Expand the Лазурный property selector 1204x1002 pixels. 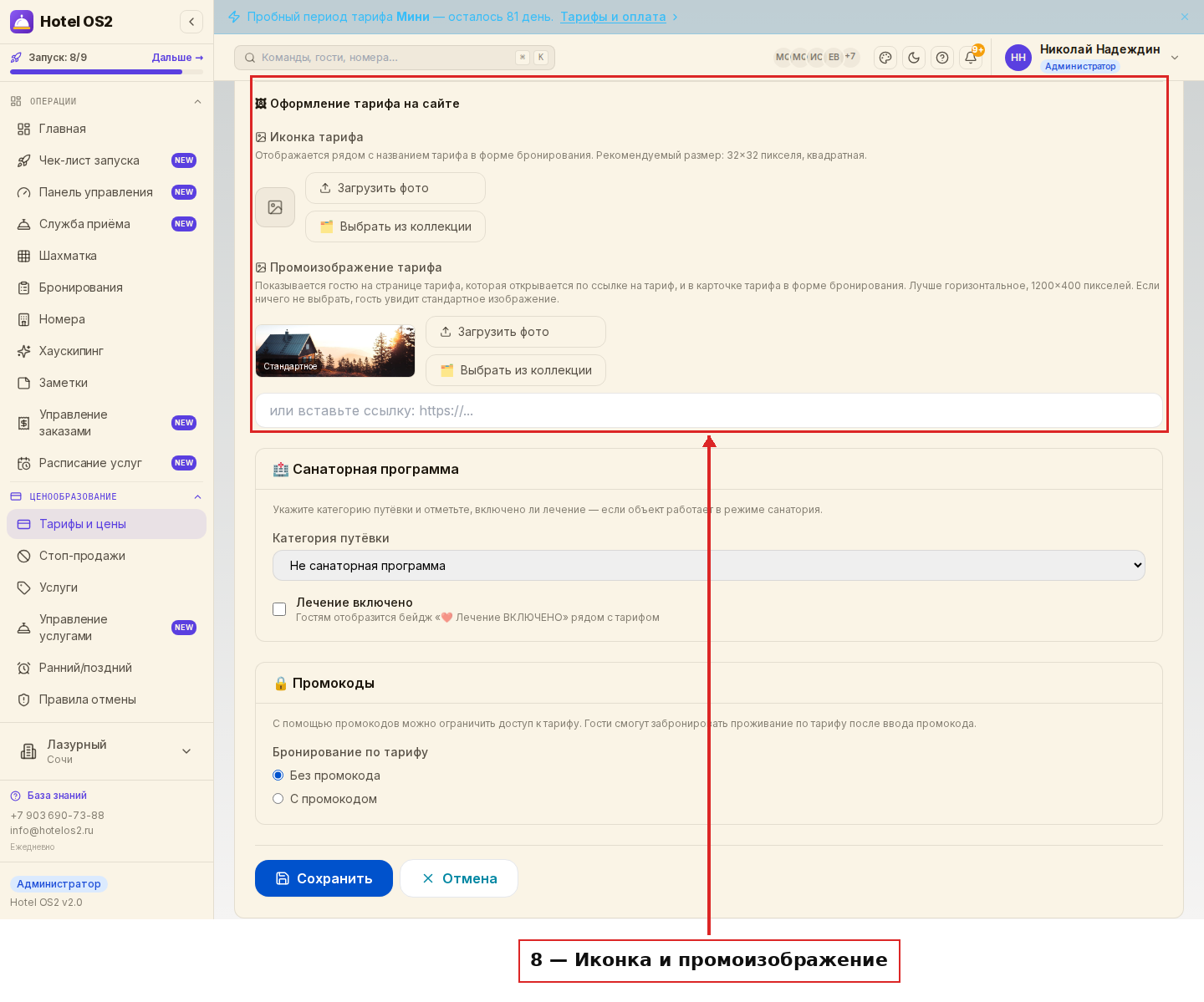pyautogui.click(x=106, y=751)
